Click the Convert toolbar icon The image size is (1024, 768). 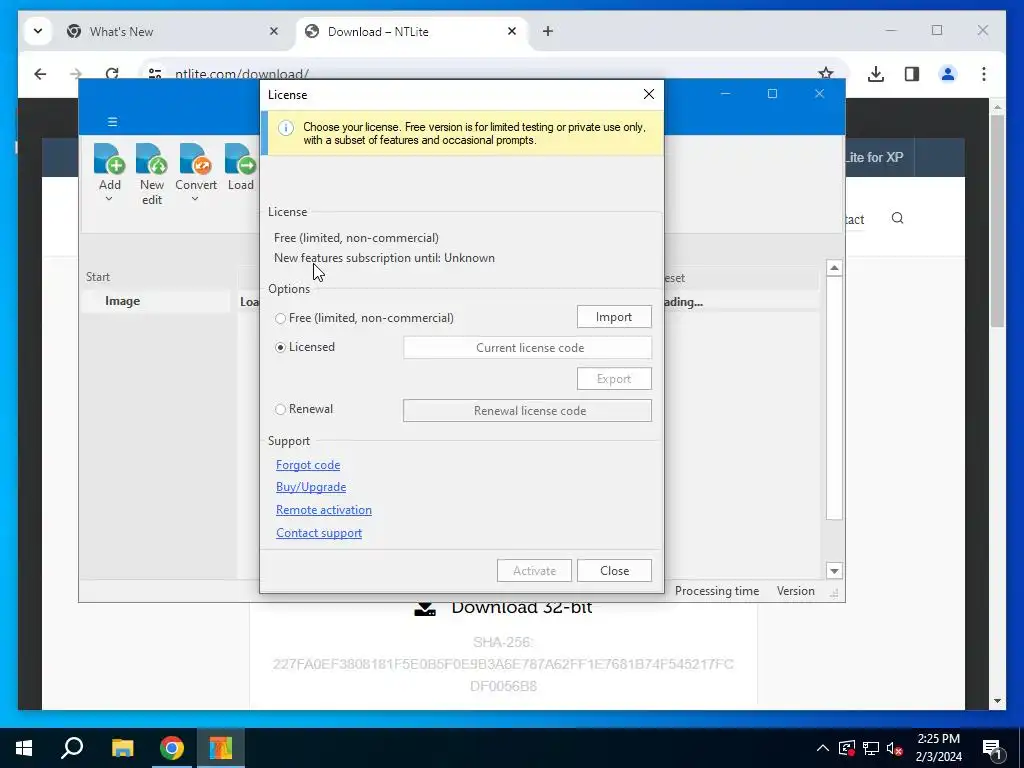(196, 160)
